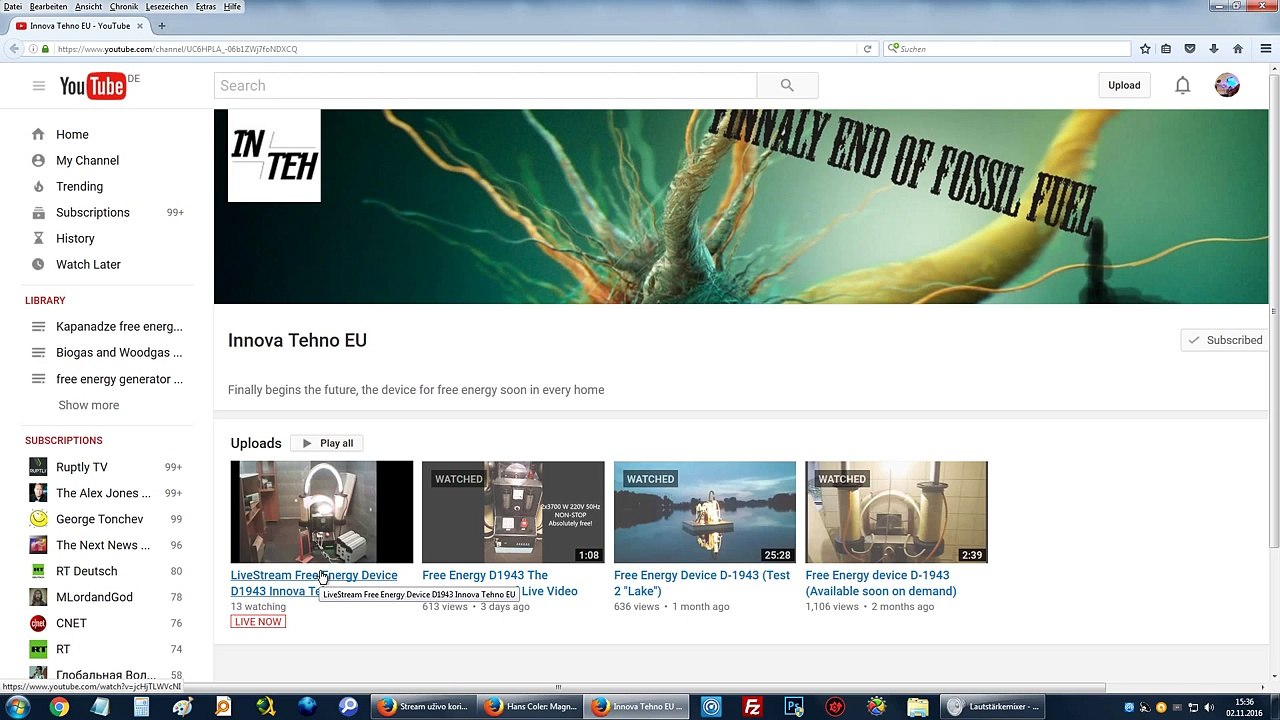Open Biogas and Woodgas playlist

[119, 352]
